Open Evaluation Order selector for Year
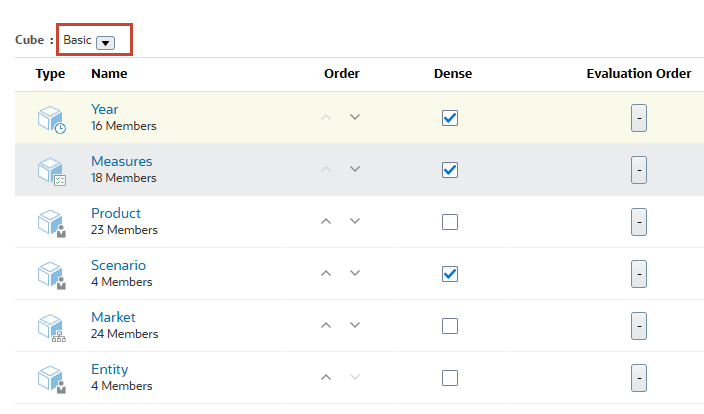Image resolution: width=704 pixels, height=414 pixels. coord(640,118)
